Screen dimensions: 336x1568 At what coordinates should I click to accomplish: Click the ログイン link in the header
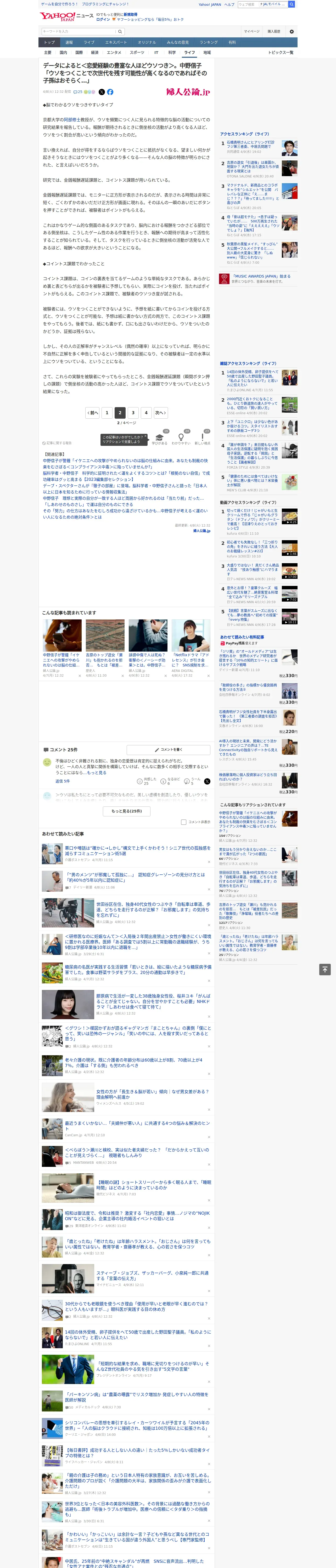pos(103,20)
